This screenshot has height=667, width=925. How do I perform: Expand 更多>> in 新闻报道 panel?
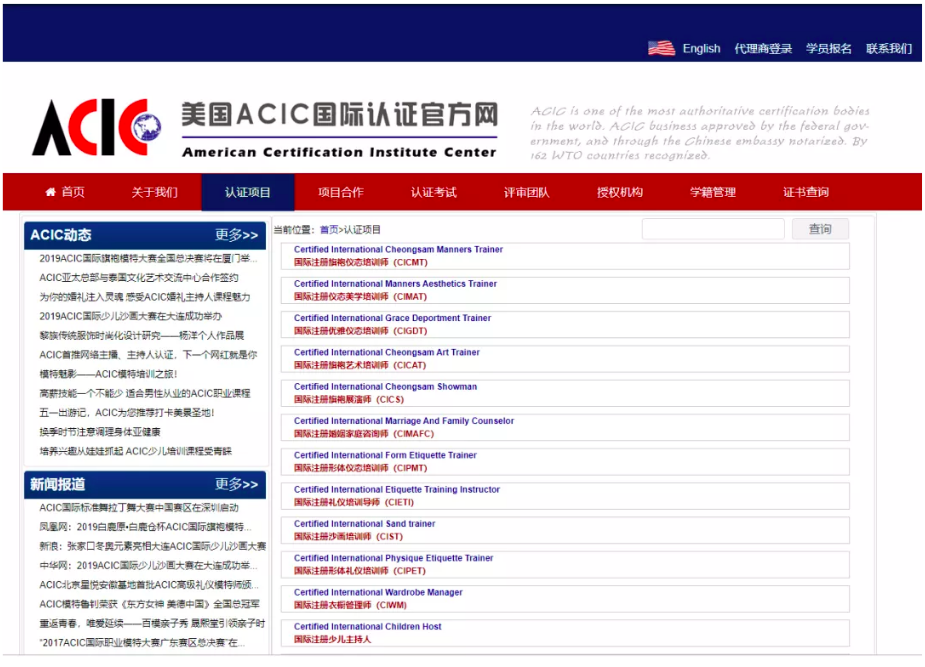click(237, 485)
